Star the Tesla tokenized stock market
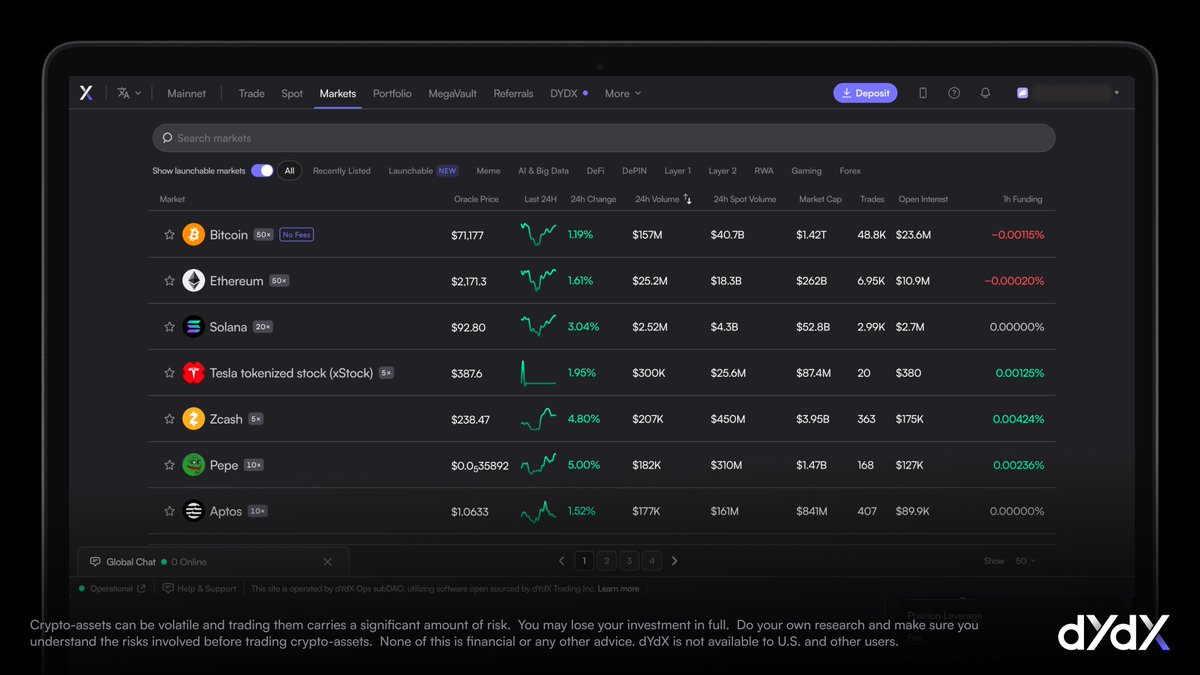This screenshot has width=1200, height=675. pyautogui.click(x=169, y=373)
